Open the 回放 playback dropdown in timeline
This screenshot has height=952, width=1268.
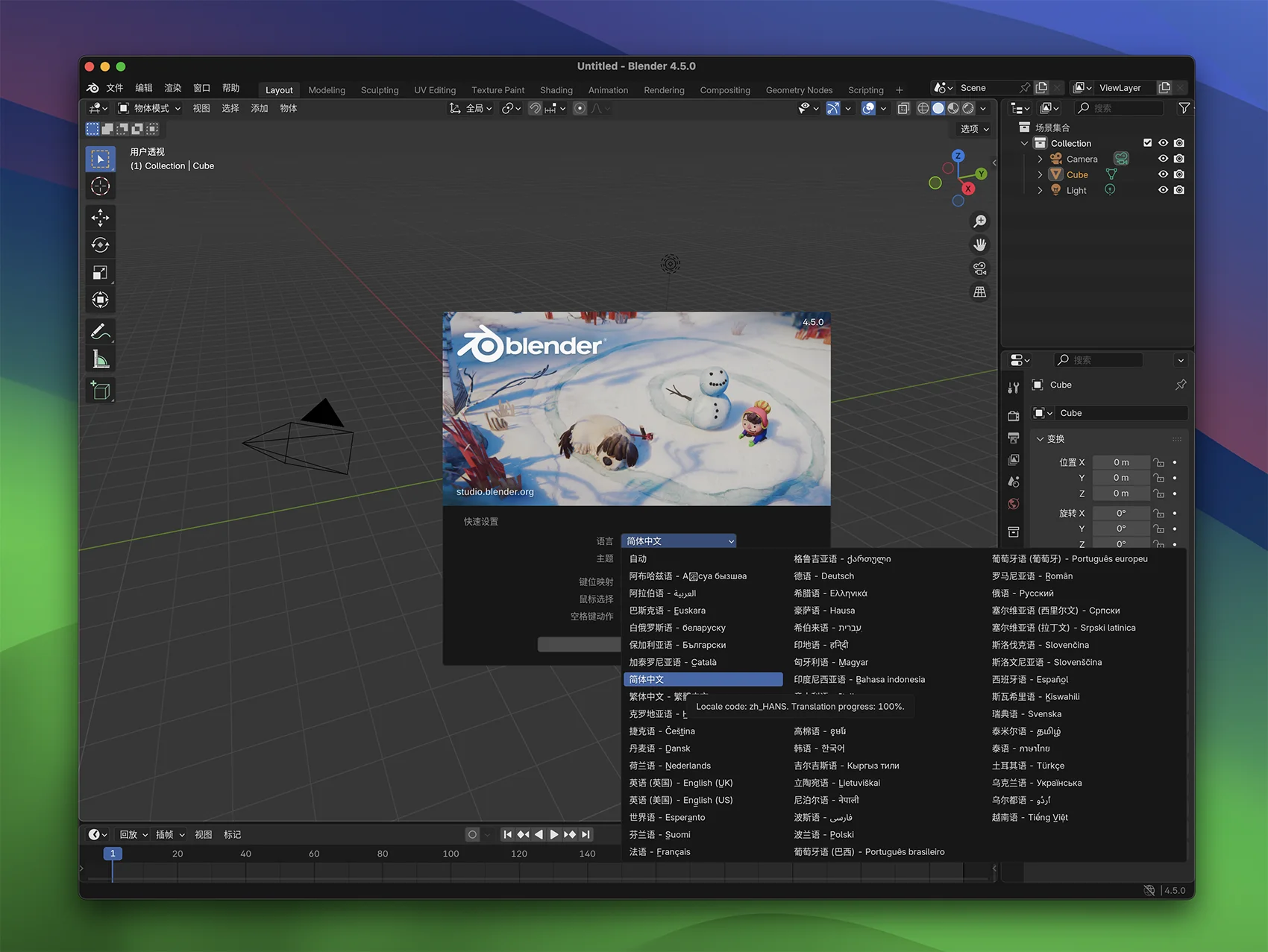coord(134,834)
